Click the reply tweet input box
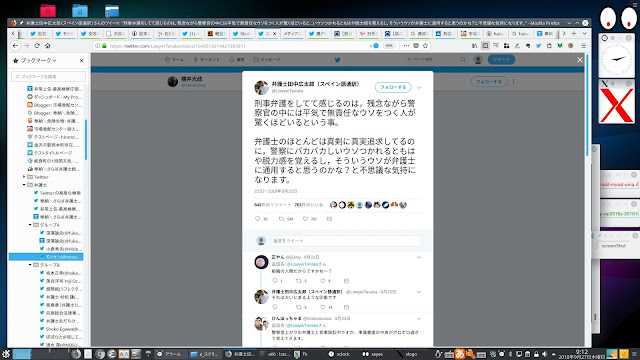The width and height of the screenshot is (640, 360). [x=345, y=241]
